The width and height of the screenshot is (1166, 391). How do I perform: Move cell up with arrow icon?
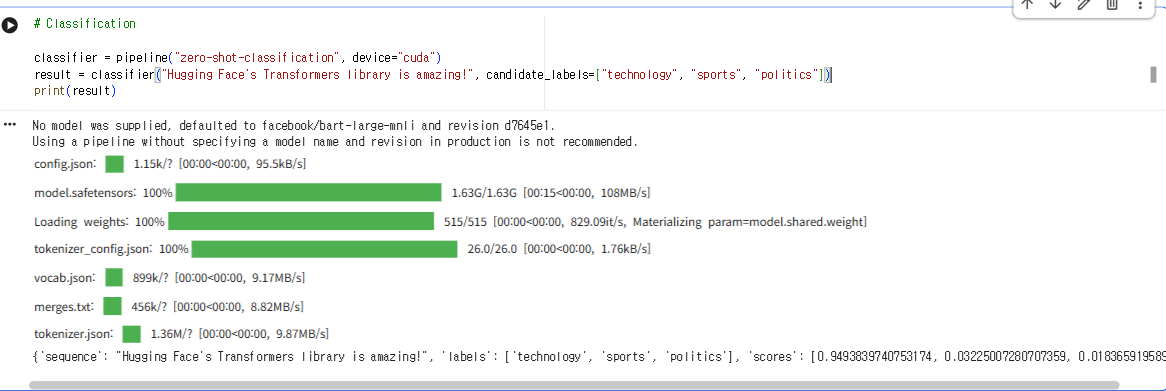click(1028, 4)
